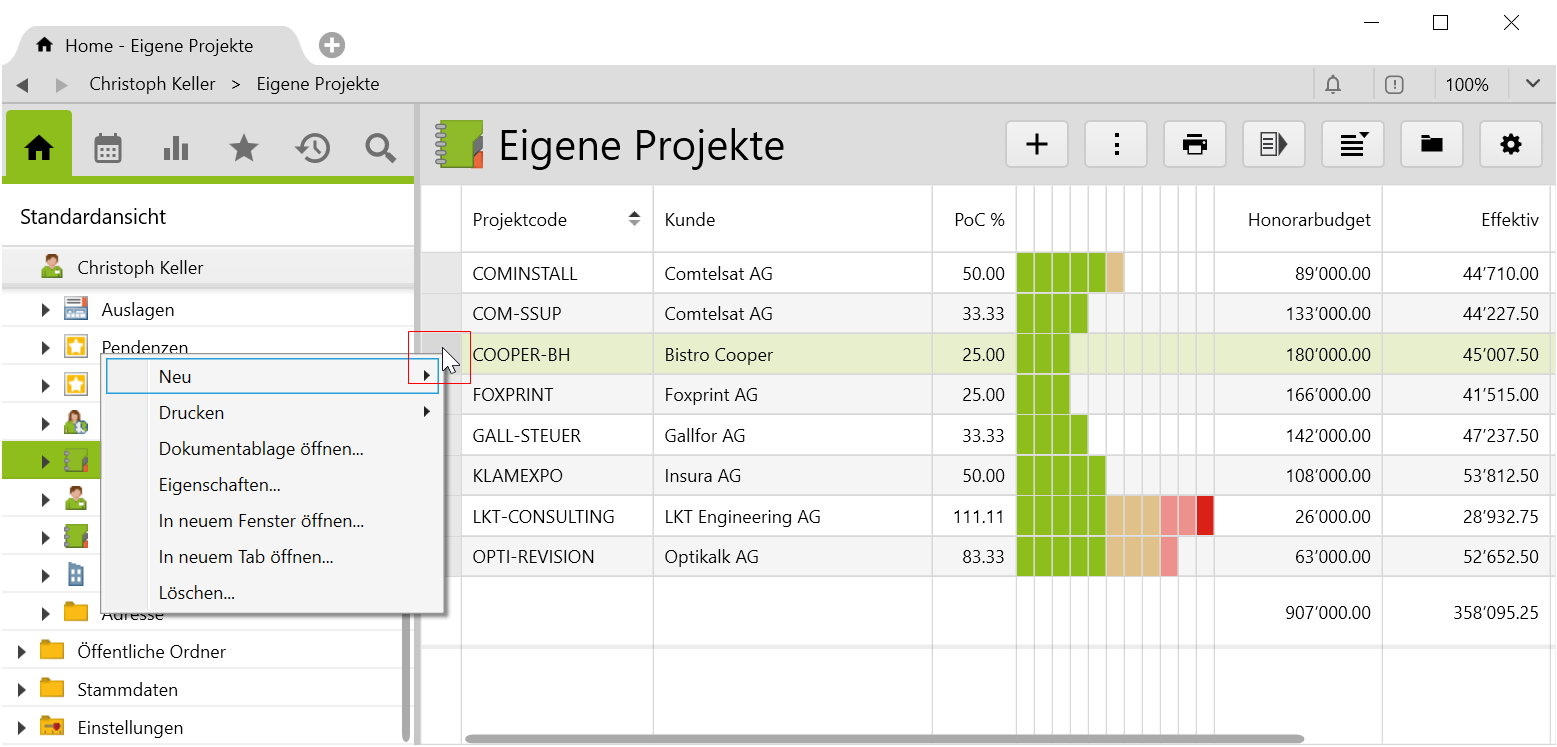
Task: Click the search magnifier icon
Action: (380, 148)
